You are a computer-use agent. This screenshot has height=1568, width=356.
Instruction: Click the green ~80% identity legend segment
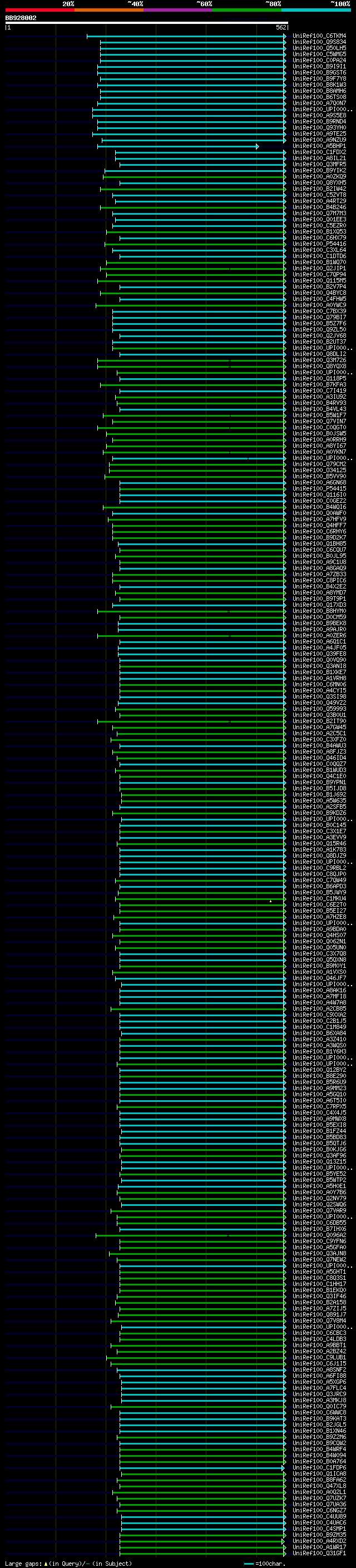pos(247,10)
